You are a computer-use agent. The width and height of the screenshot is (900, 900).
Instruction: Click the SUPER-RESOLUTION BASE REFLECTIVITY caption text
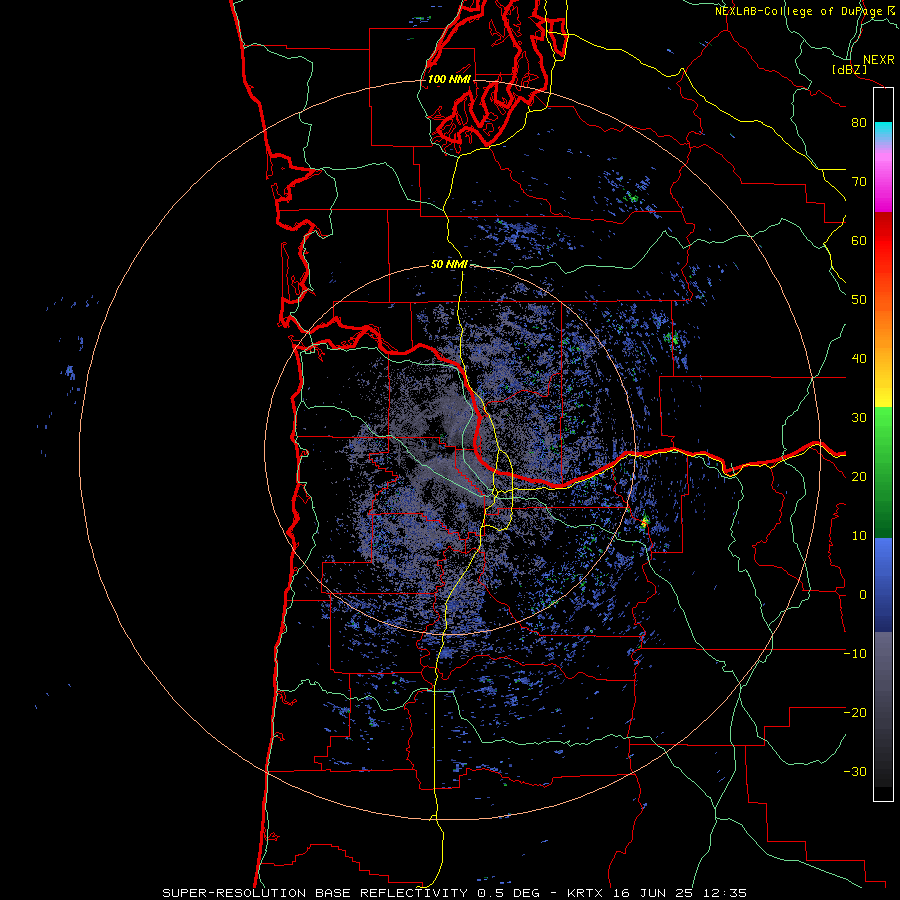point(314,893)
